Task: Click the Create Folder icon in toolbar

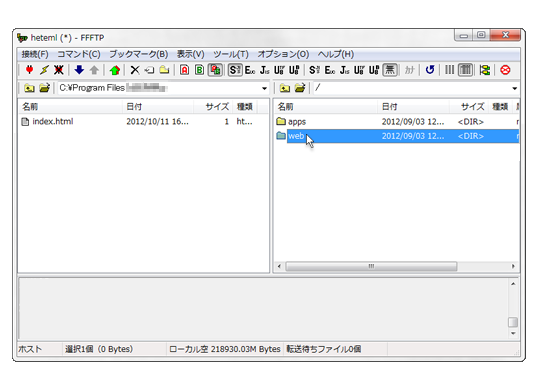Action: pos(164,70)
